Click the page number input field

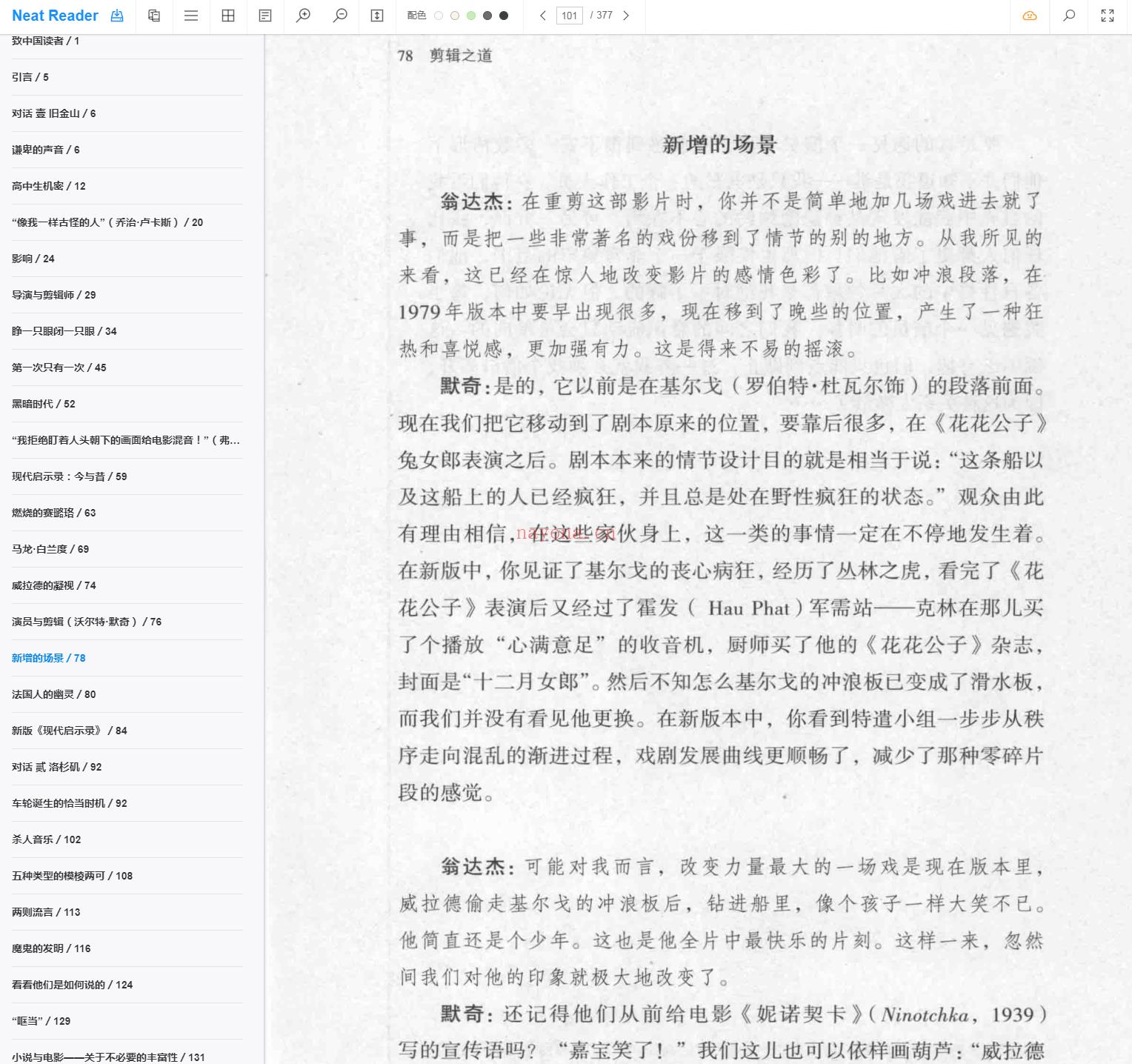[569, 16]
